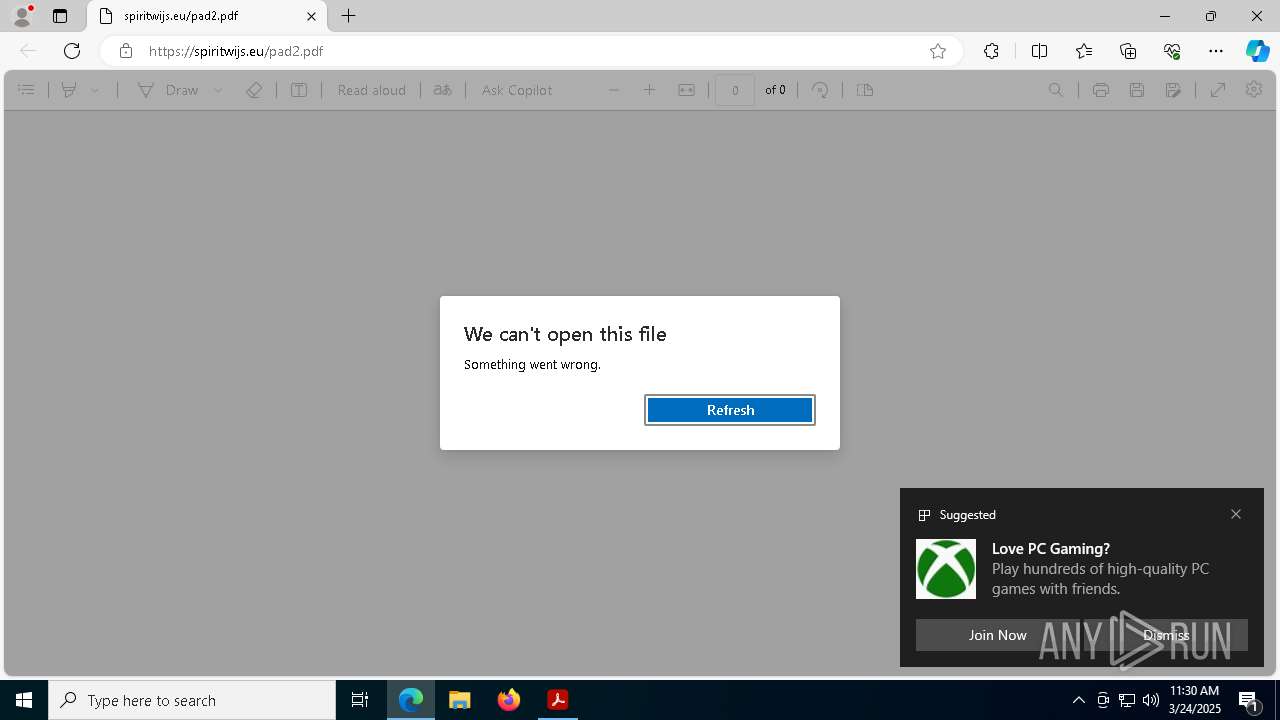1280x720 pixels.
Task: Close the Suggested notification panel
Action: [x=1236, y=514]
